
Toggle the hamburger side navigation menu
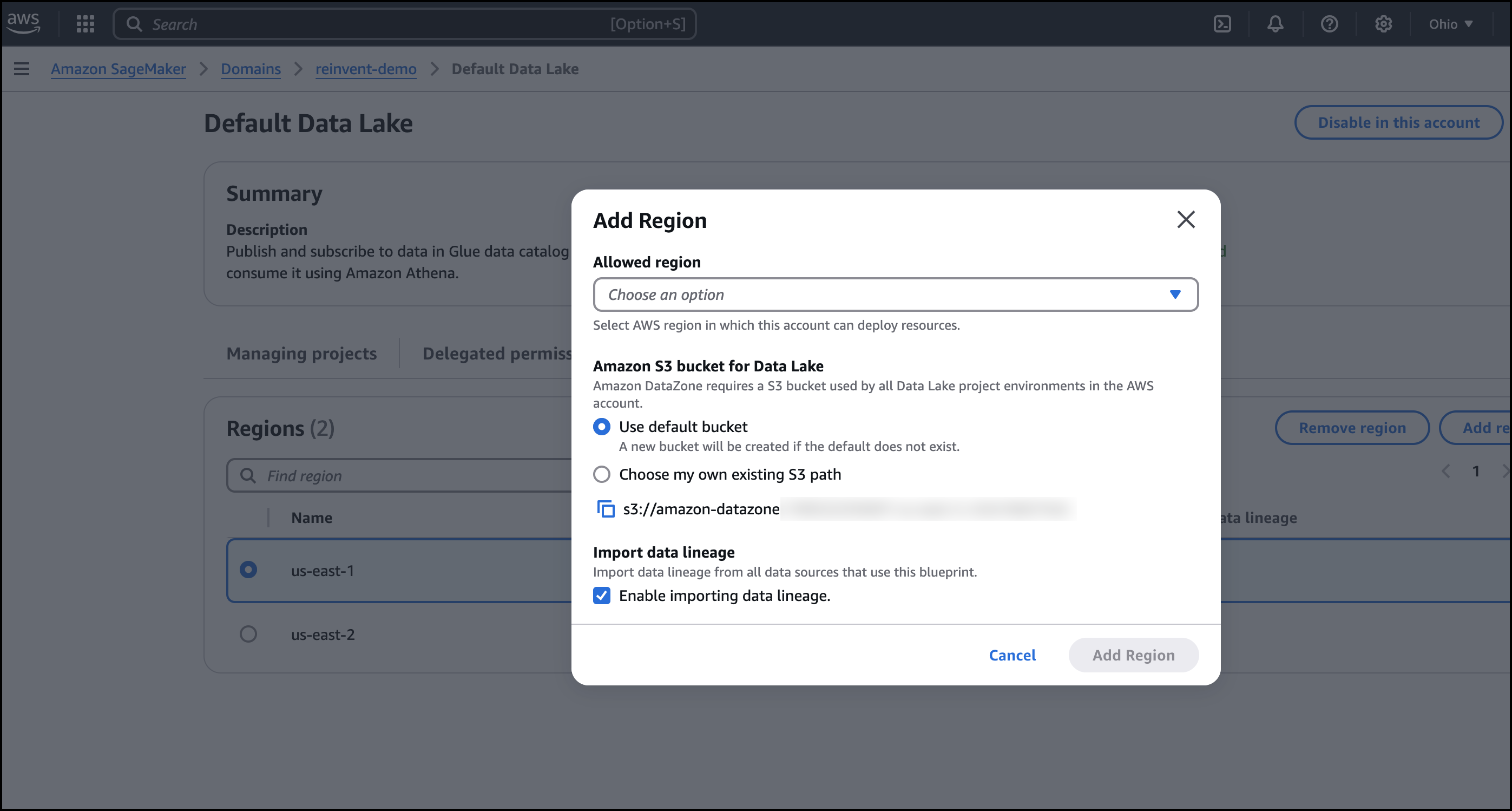coord(22,69)
